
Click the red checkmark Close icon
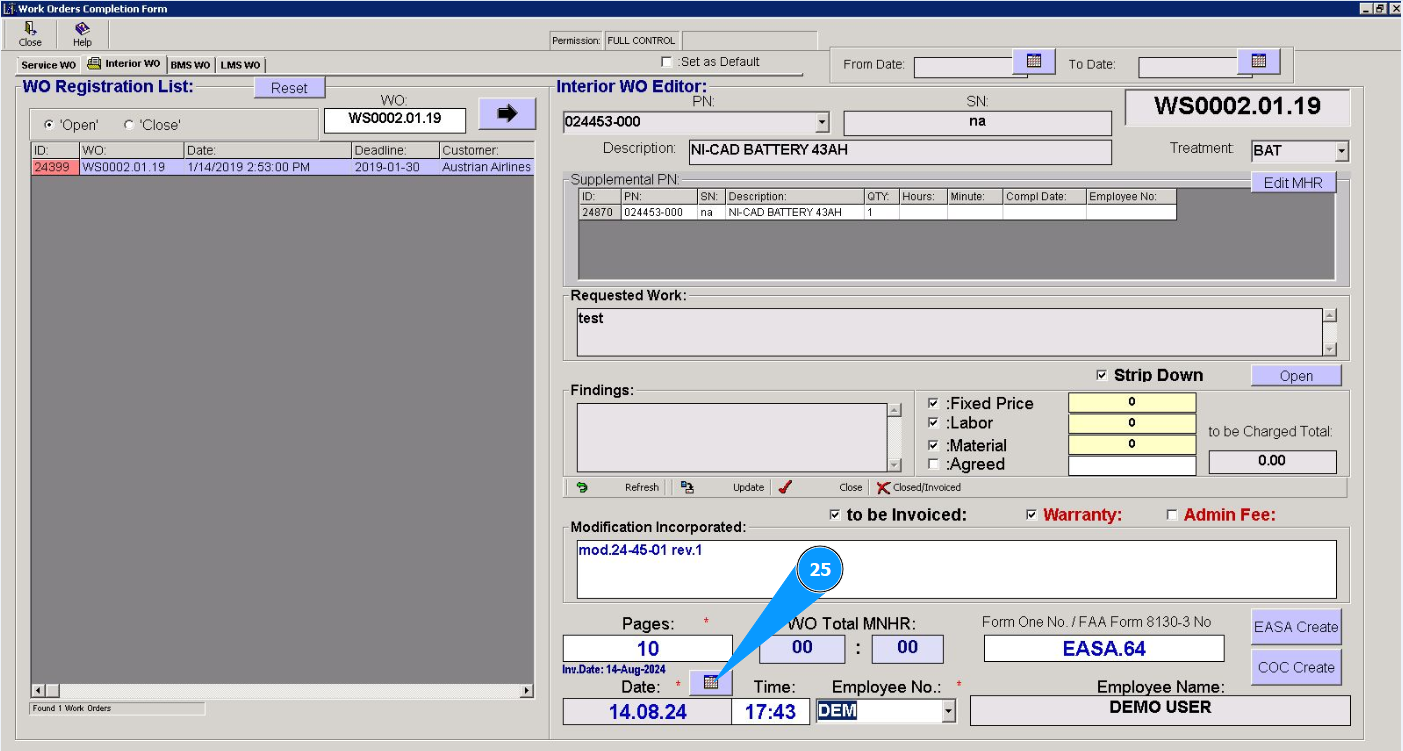[785, 488]
